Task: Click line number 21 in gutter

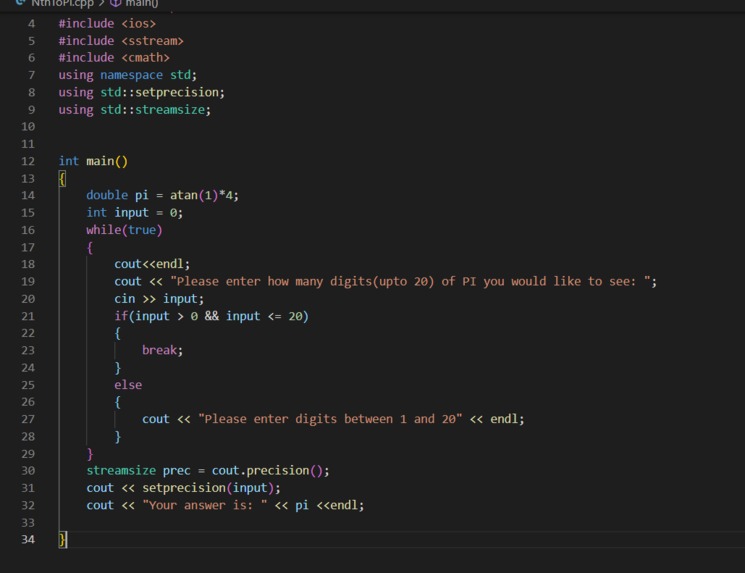Action: (x=28, y=316)
